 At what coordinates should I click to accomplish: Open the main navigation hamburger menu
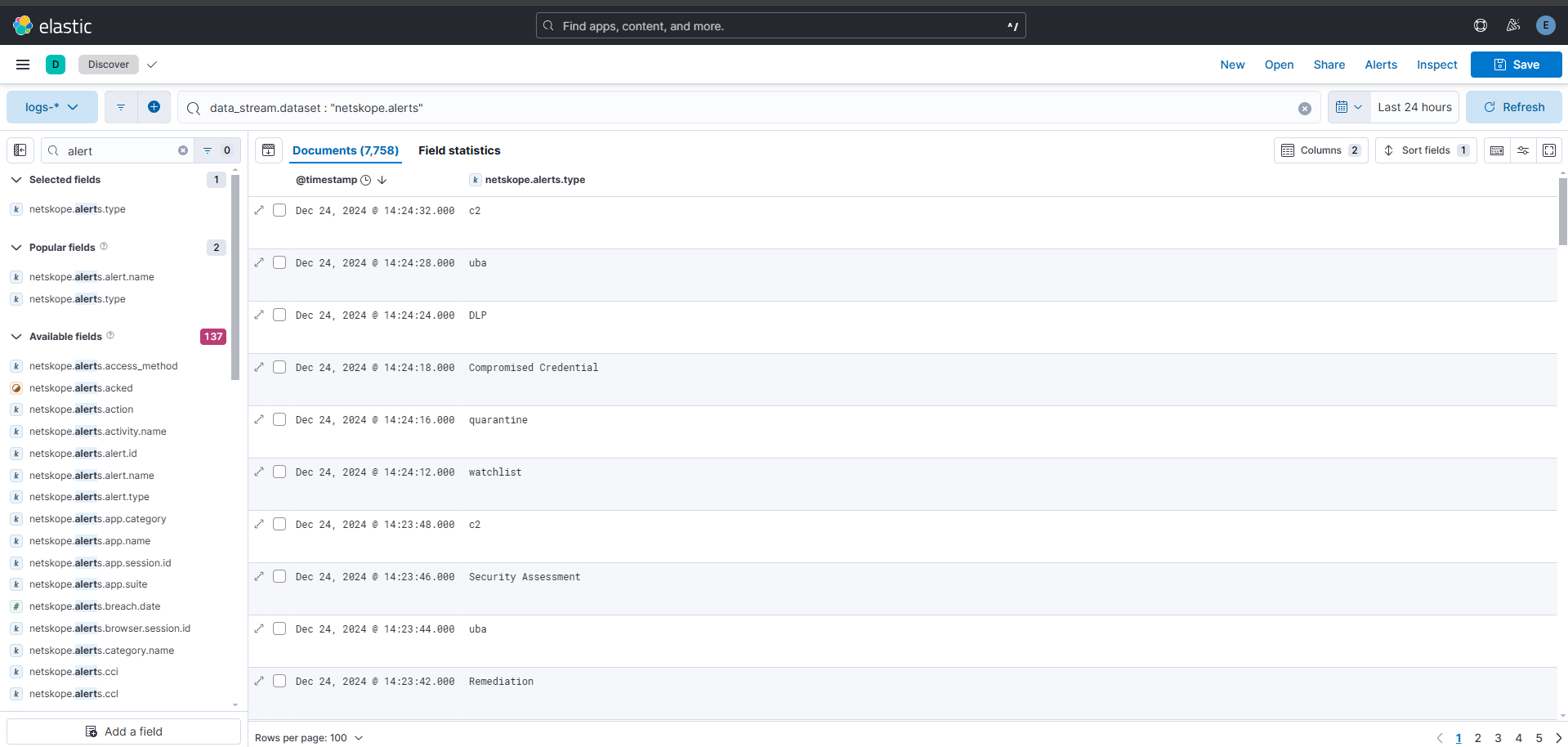click(23, 65)
